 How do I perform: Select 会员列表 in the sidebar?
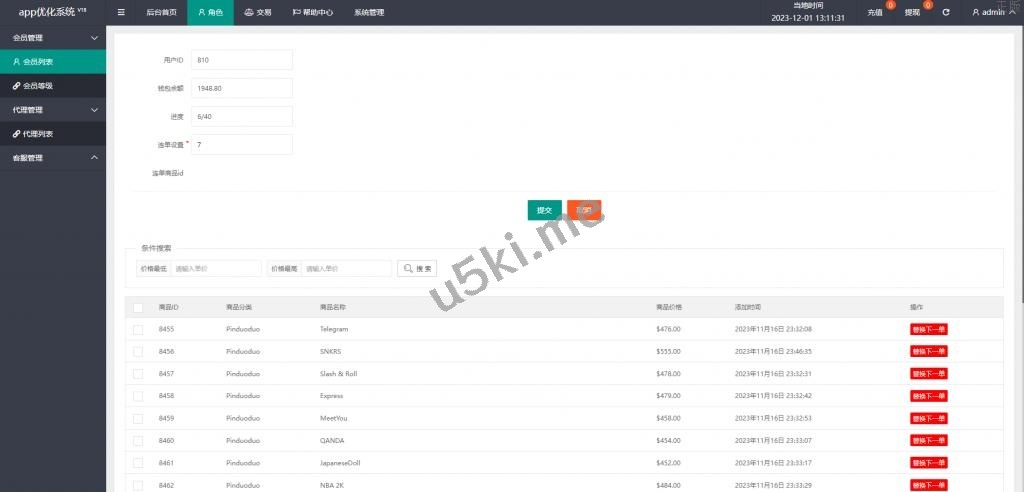pyautogui.click(x=38, y=62)
